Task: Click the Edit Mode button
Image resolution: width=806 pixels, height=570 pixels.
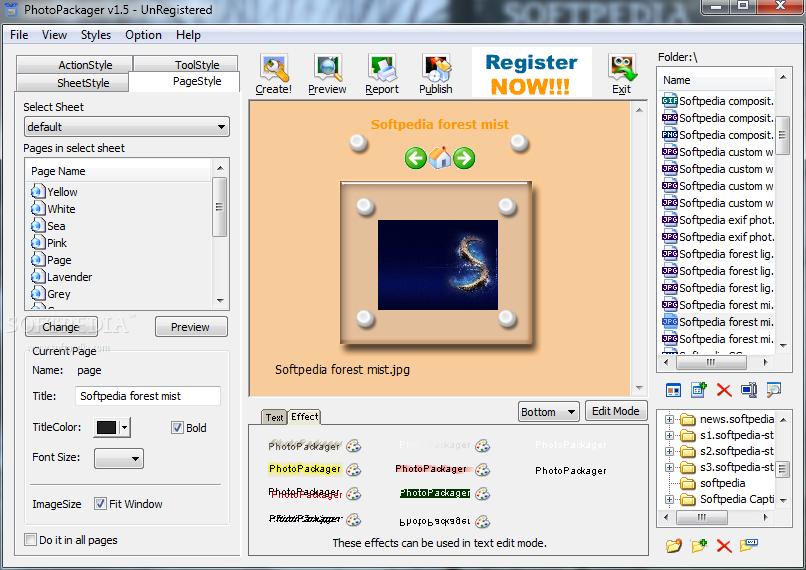Action: click(x=616, y=411)
